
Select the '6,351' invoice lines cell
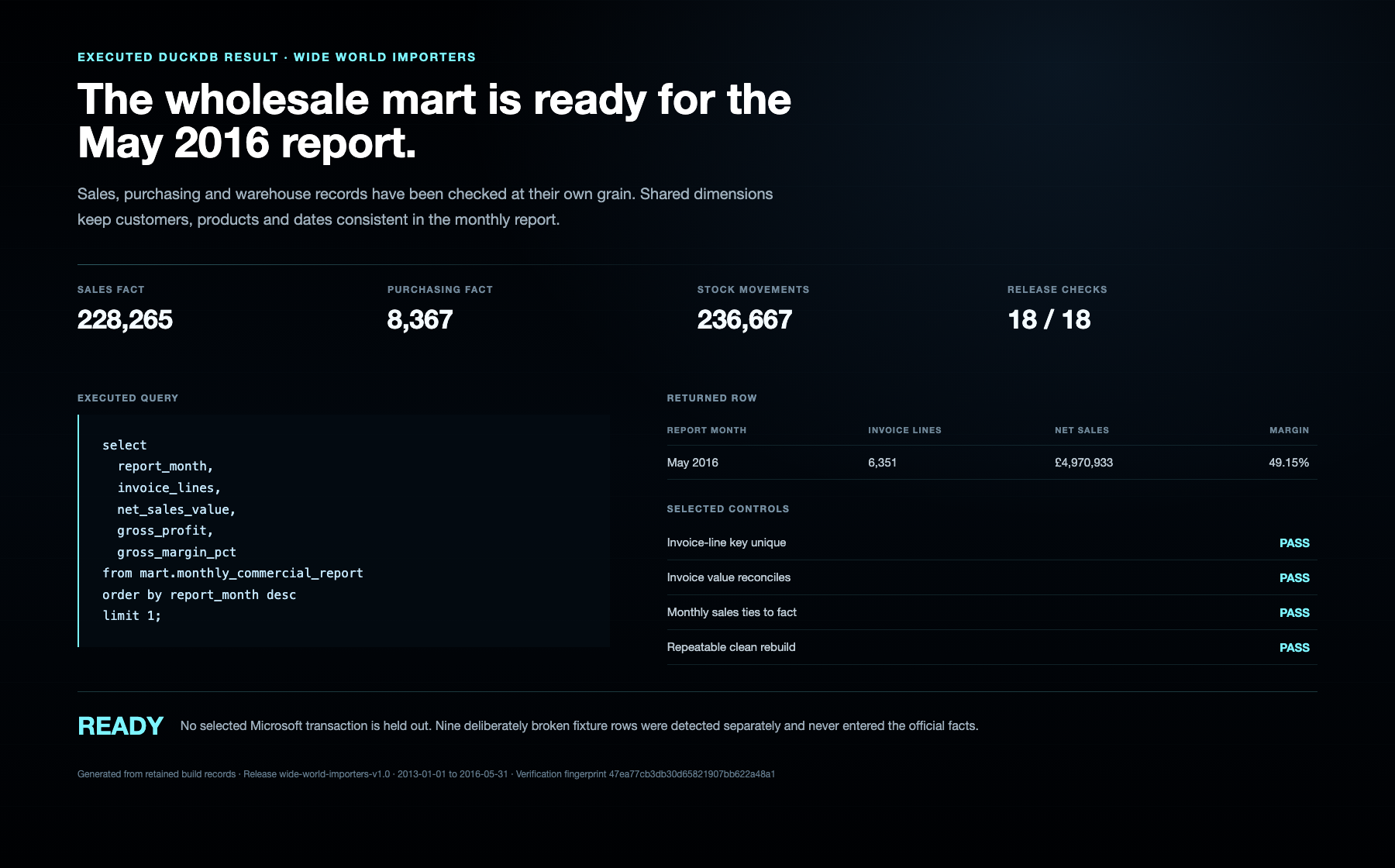coord(883,463)
